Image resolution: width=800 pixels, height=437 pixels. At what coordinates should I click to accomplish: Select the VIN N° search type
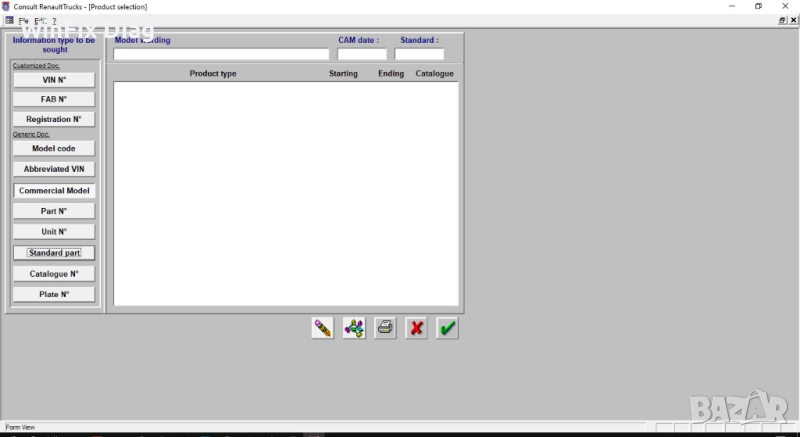(x=54, y=80)
